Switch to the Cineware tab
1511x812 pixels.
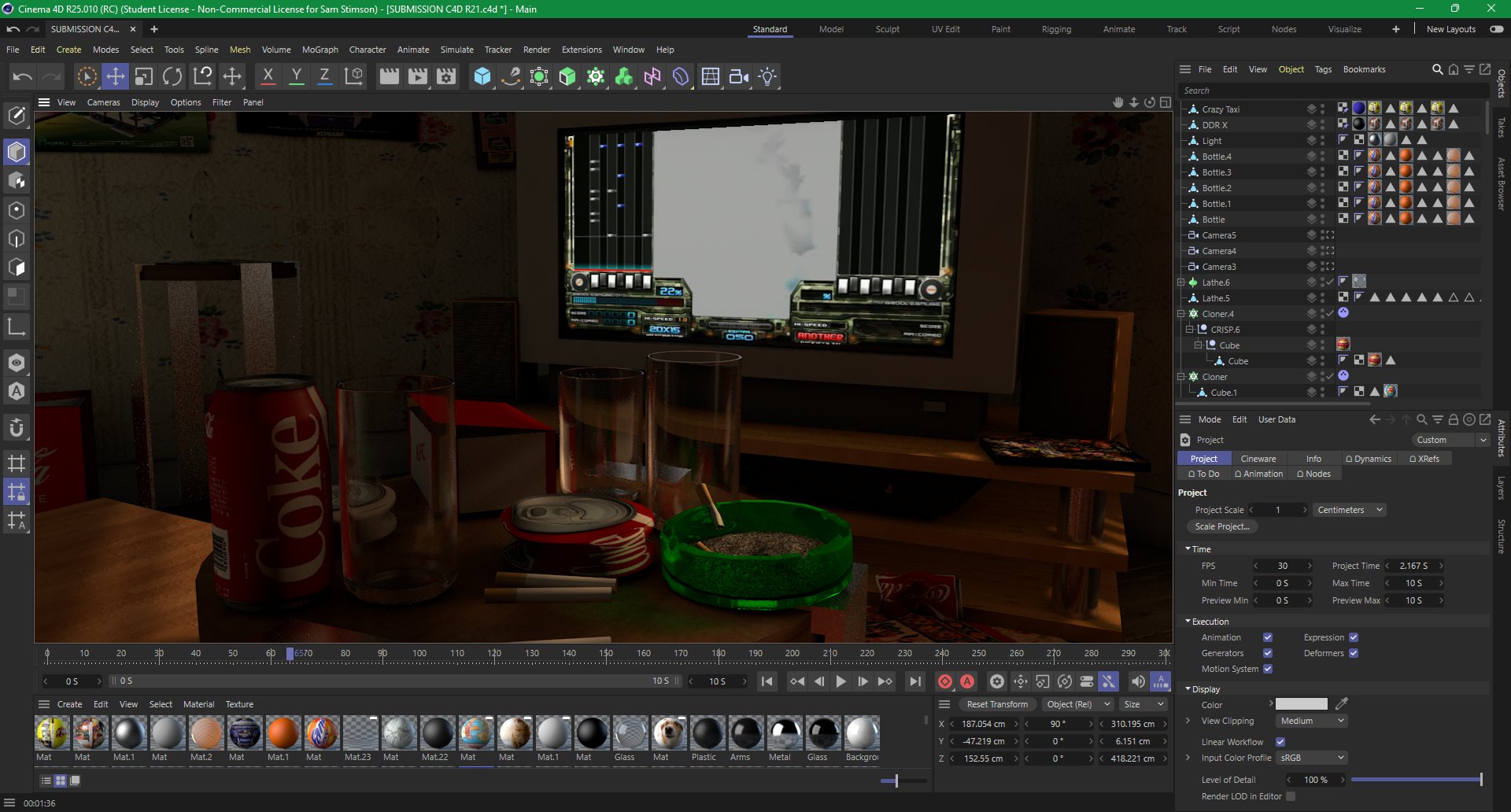[x=1258, y=459]
